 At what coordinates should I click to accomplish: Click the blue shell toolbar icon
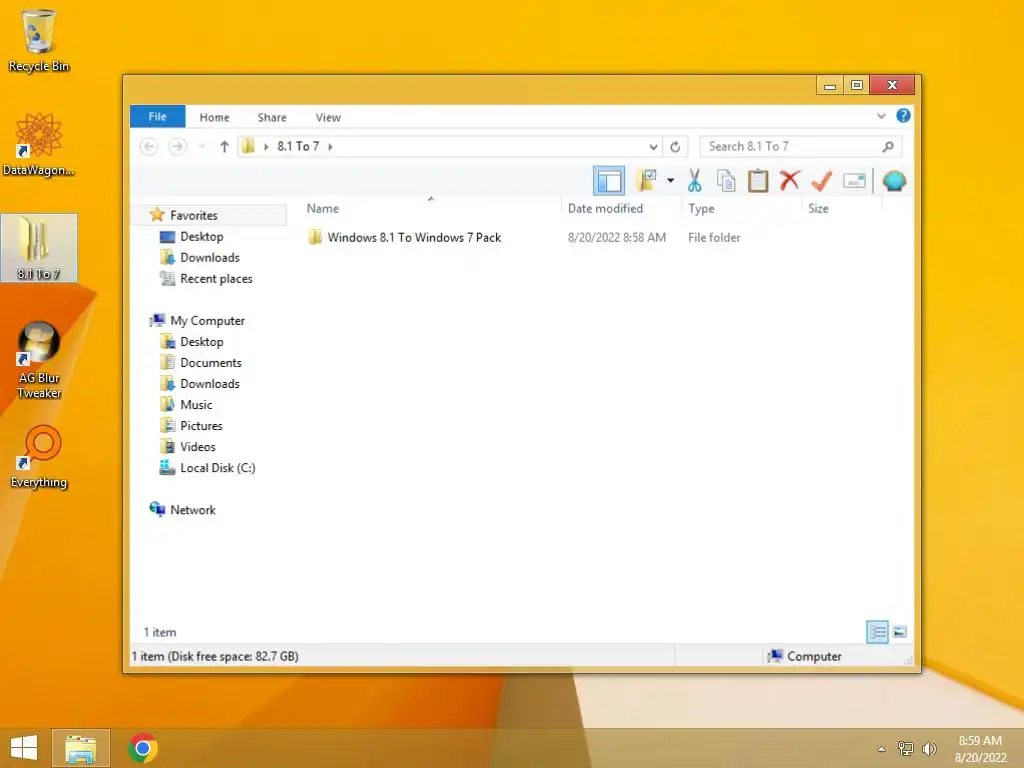(x=894, y=181)
